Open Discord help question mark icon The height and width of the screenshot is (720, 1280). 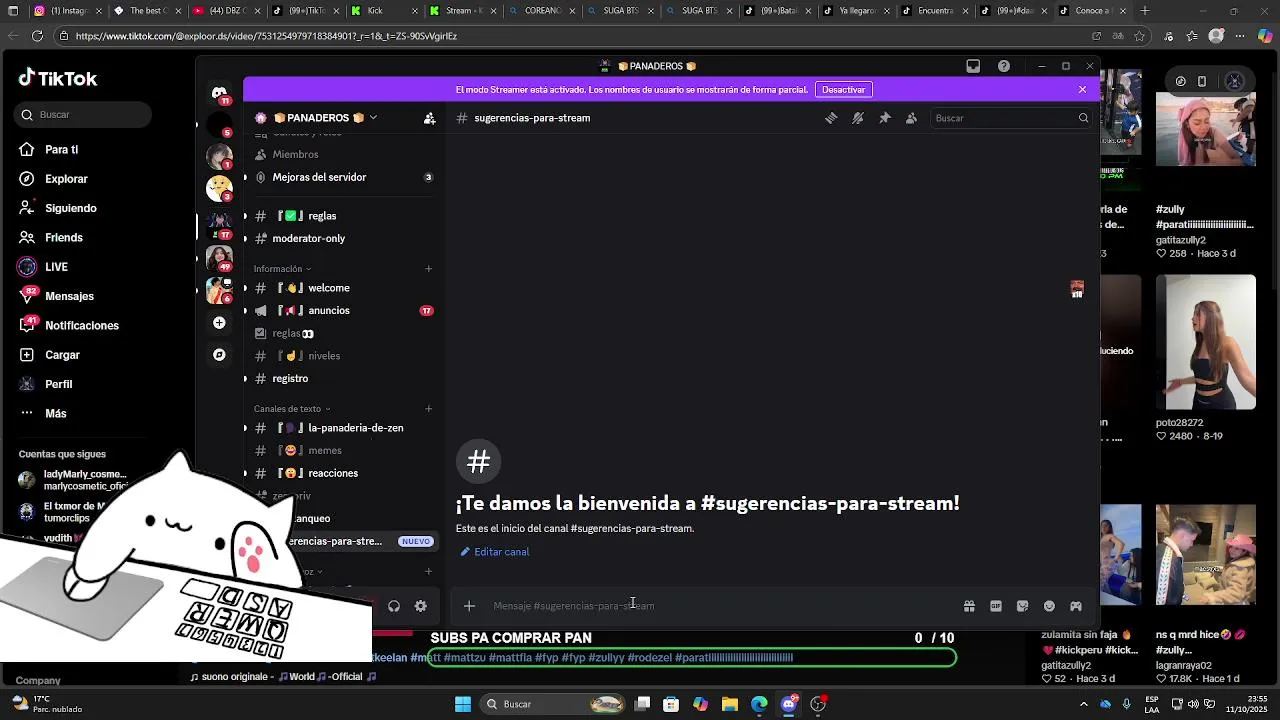[x=1004, y=66]
